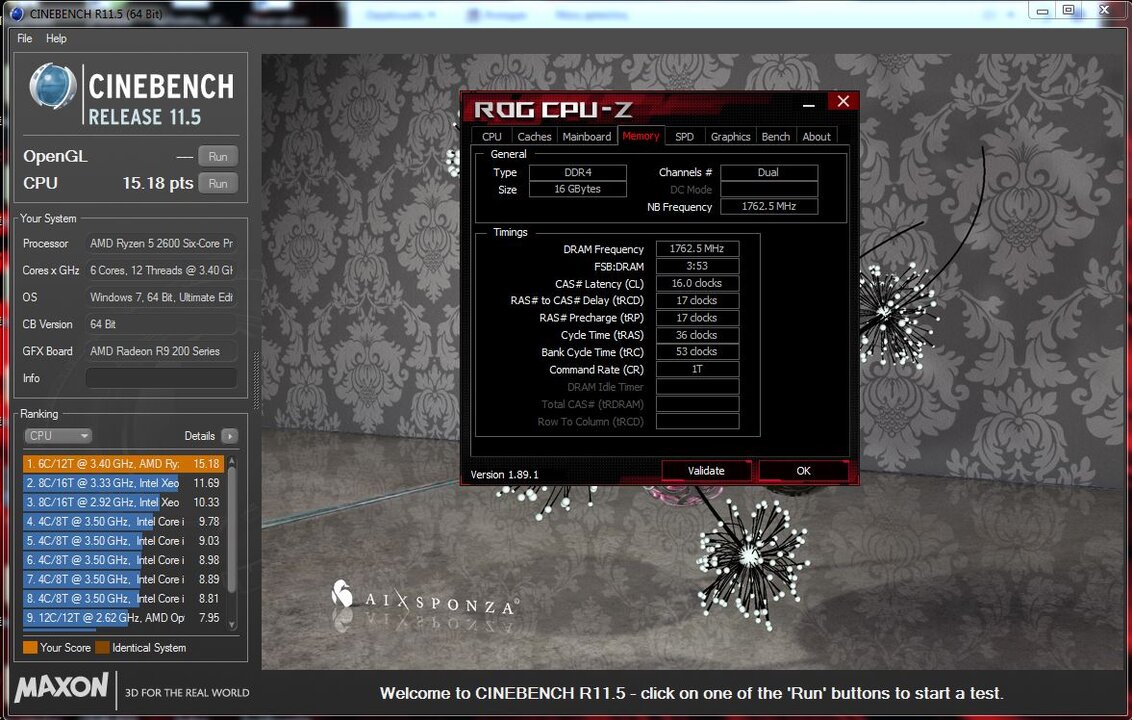Select ranking row 5 with score 9.03
Viewport: 1132px width, 720px height.
123,540
